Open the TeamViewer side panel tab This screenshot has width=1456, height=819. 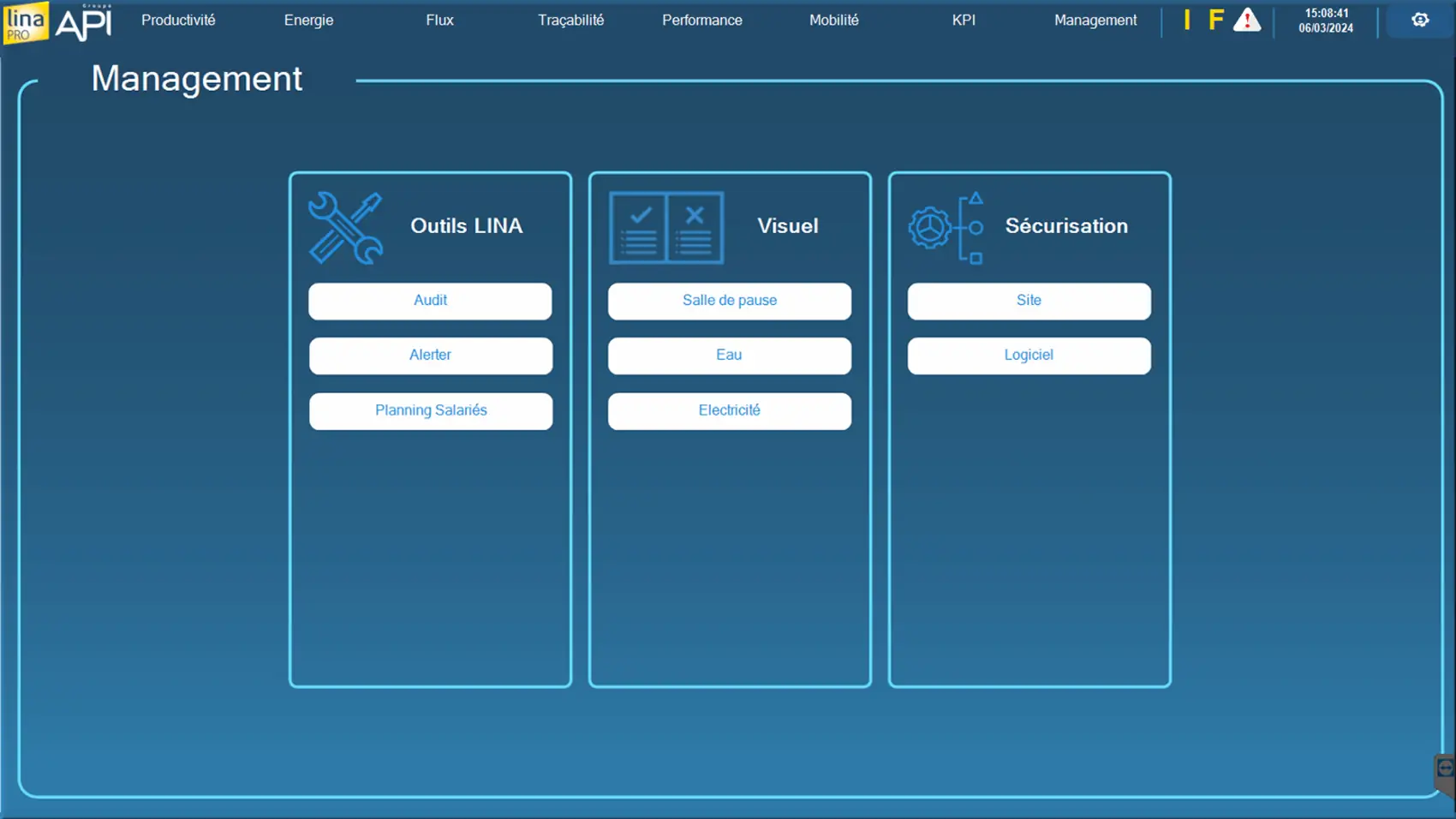pos(1445,769)
